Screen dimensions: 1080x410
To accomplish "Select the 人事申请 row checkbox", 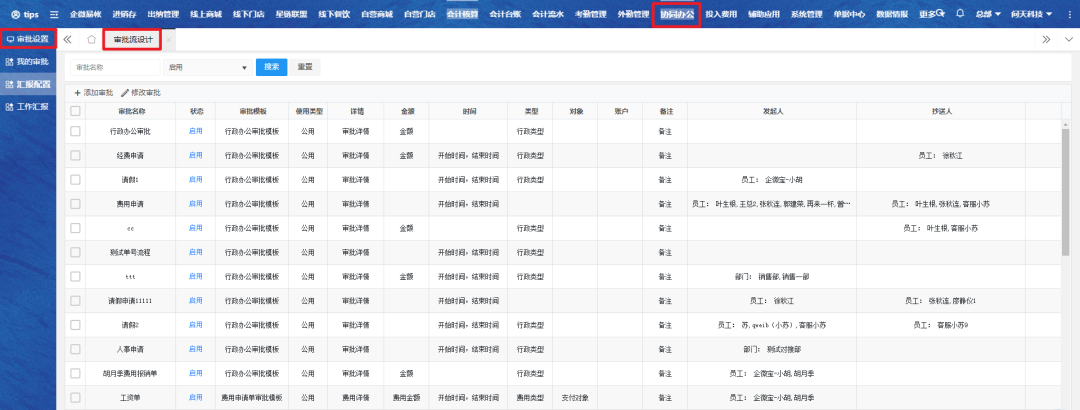I will [75, 349].
